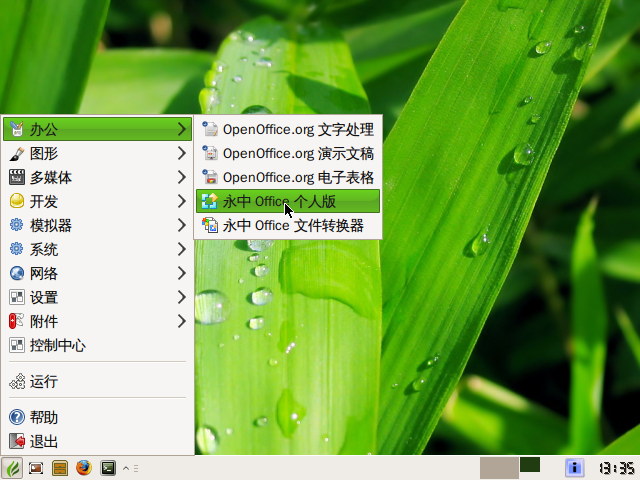
Task: Expand the 多媒体 submenu arrow
Action: (x=182, y=177)
